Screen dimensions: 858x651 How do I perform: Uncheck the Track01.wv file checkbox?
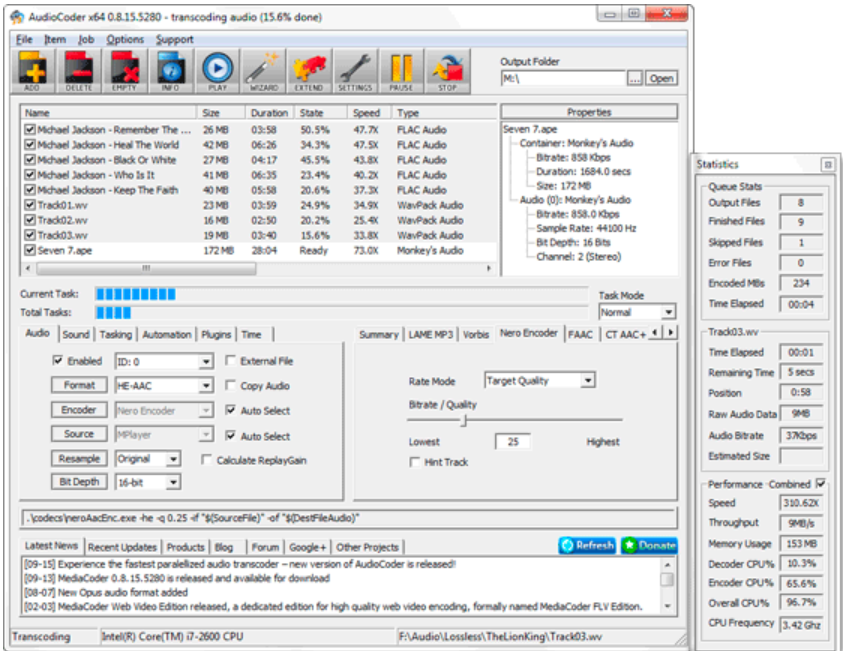(x=30, y=205)
